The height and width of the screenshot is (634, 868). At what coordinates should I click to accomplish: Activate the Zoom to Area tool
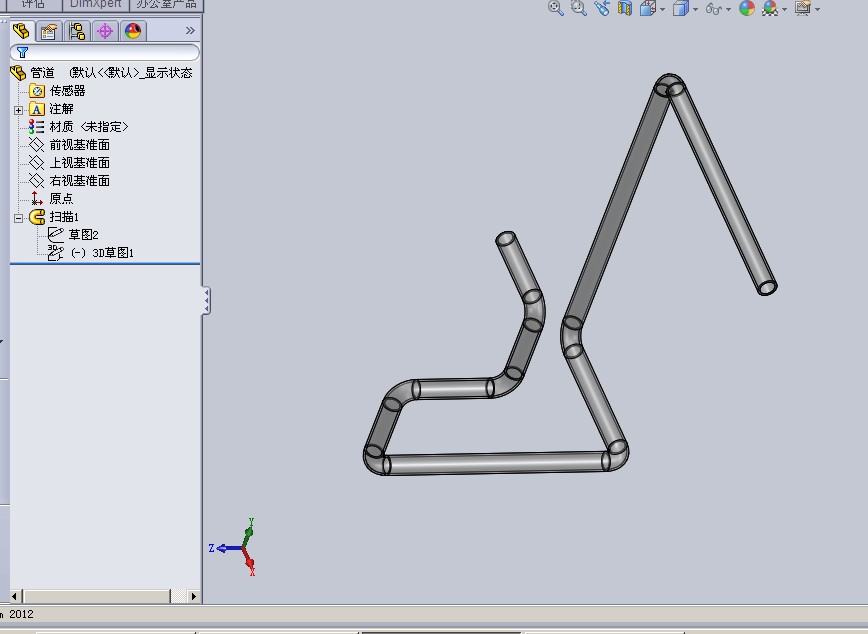pyautogui.click(x=580, y=8)
